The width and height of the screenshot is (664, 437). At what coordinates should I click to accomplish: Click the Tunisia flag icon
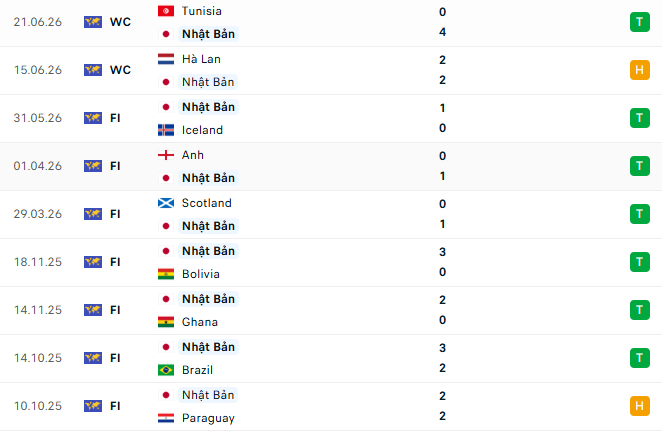click(166, 11)
